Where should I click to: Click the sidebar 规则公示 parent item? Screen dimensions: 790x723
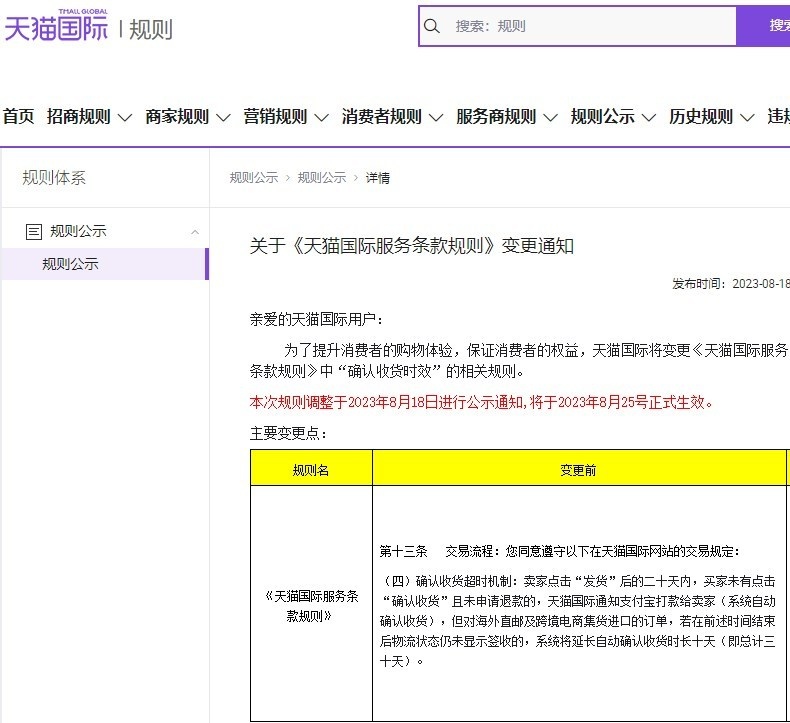click(x=78, y=231)
